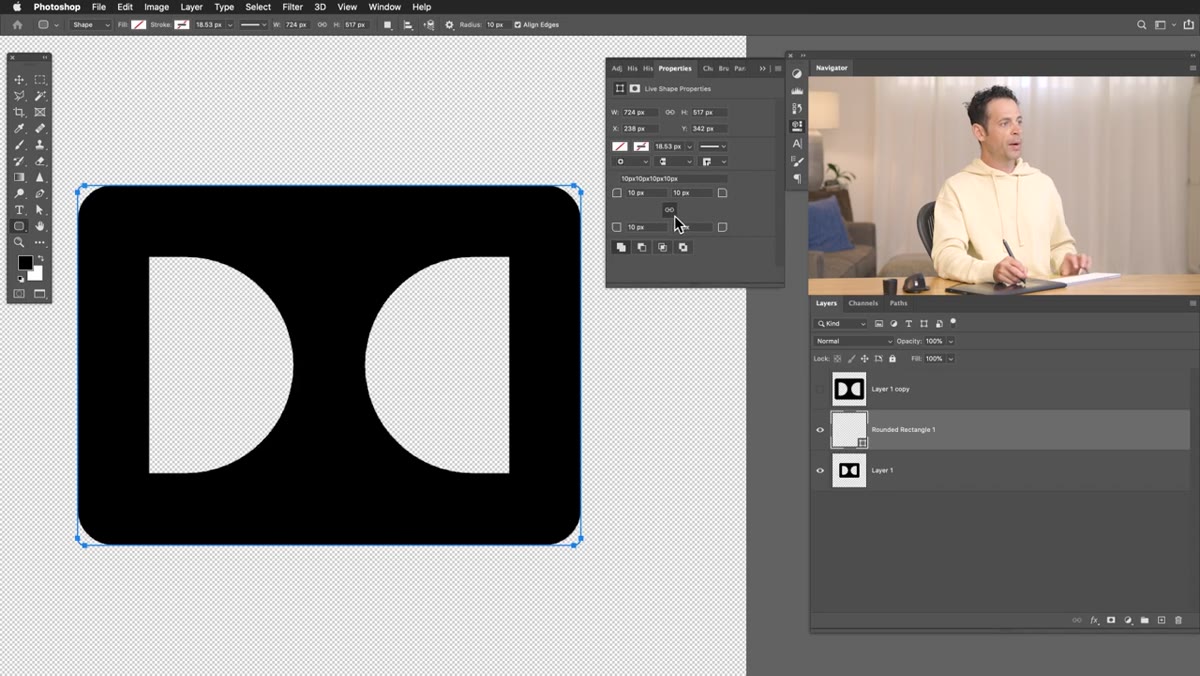
Task: Select the Crop tool
Action: tap(19, 112)
